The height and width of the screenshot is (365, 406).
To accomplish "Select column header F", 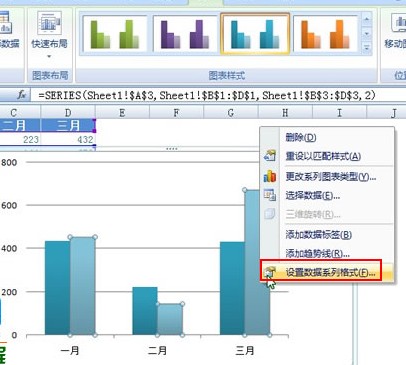I will (x=176, y=113).
